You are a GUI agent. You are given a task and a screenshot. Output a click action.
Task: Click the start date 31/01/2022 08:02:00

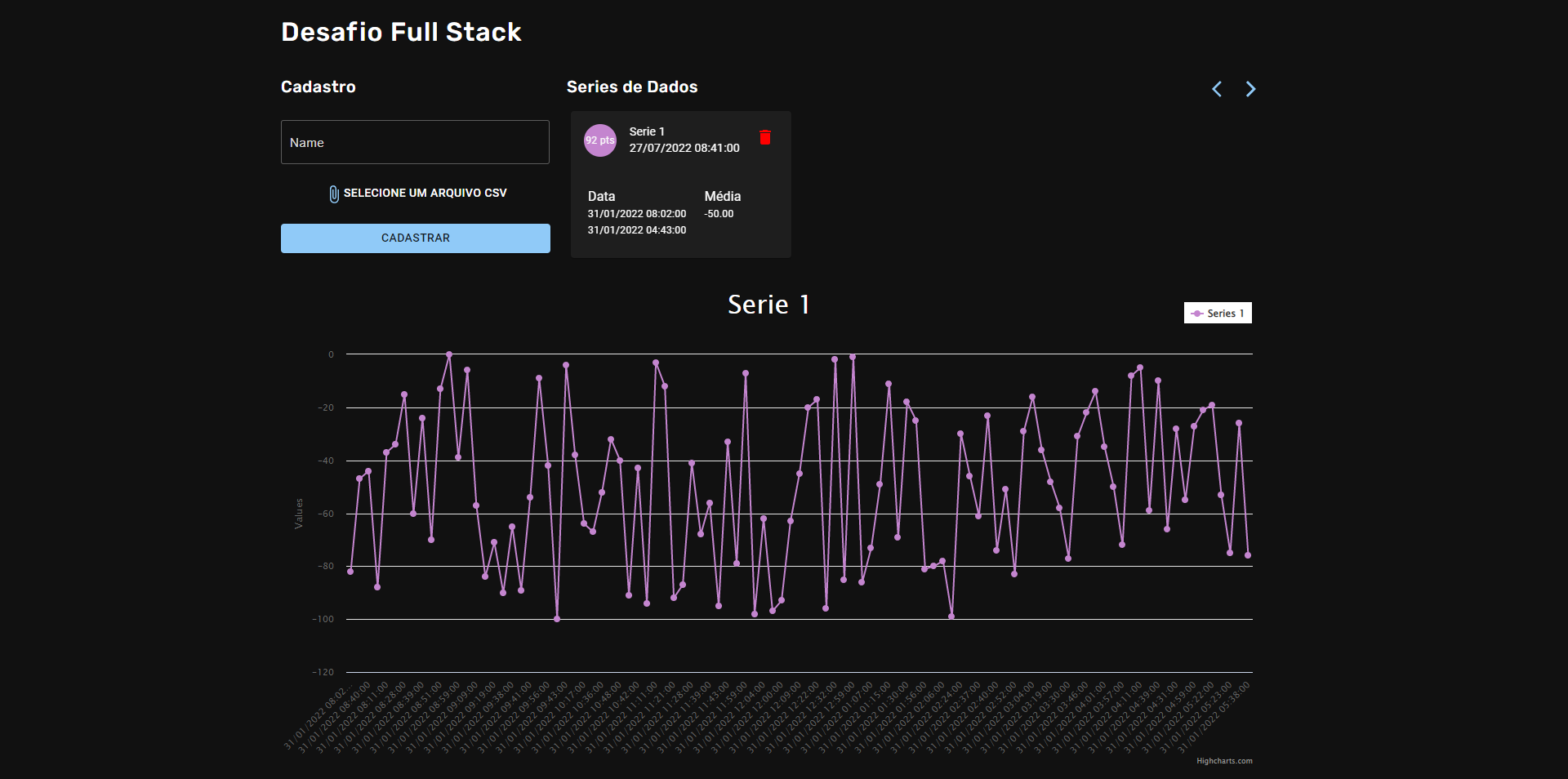coord(637,214)
